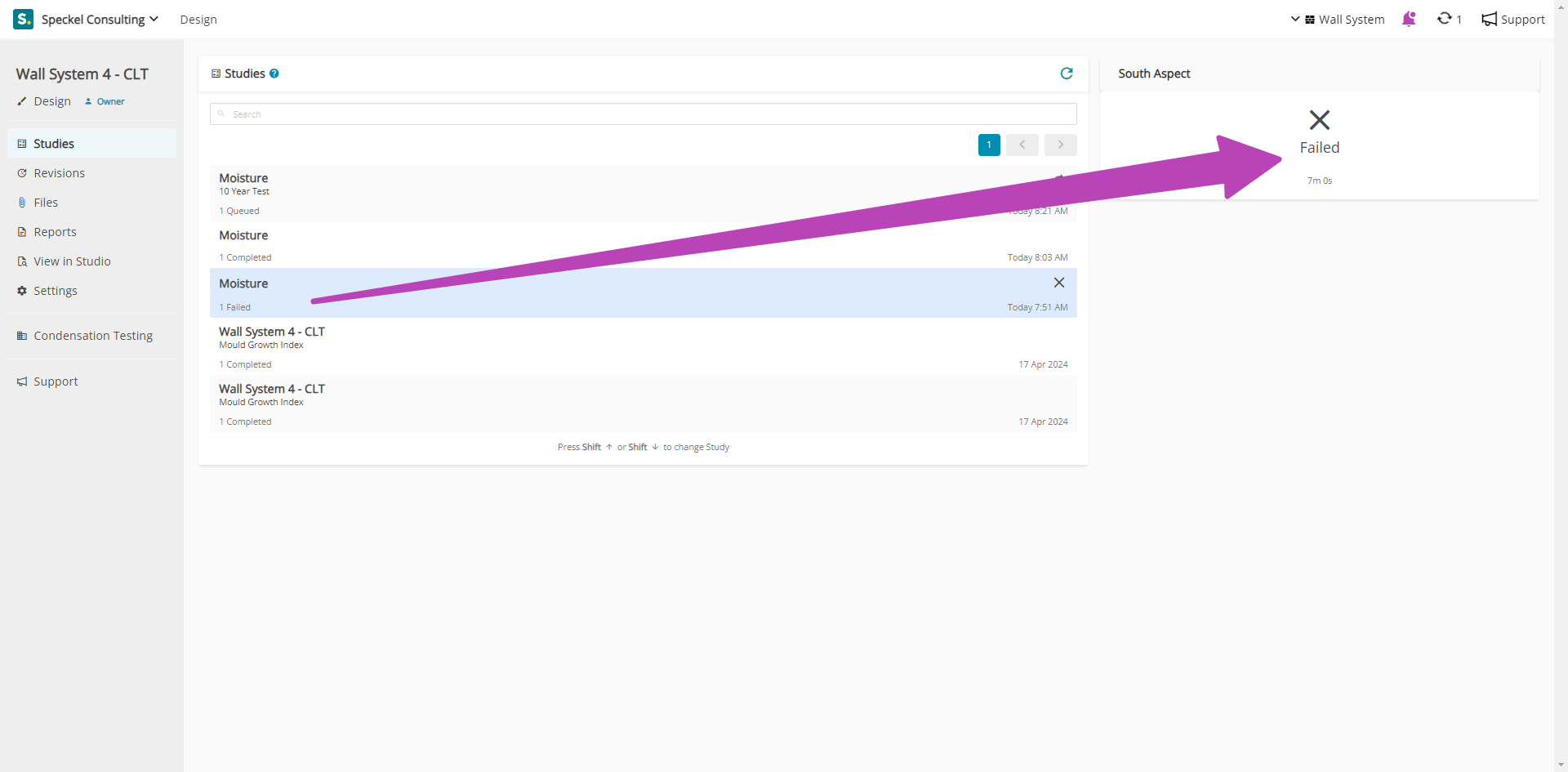Open the notifications bell
This screenshot has height=772, width=1568.
click(1409, 19)
